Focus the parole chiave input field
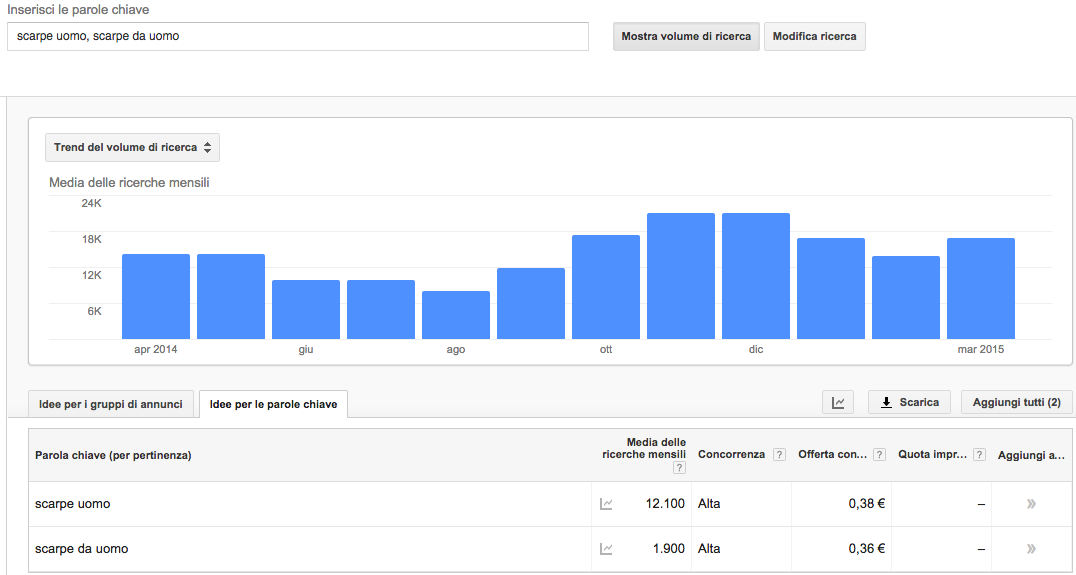Viewport: 1076px width, 575px height. pos(298,36)
